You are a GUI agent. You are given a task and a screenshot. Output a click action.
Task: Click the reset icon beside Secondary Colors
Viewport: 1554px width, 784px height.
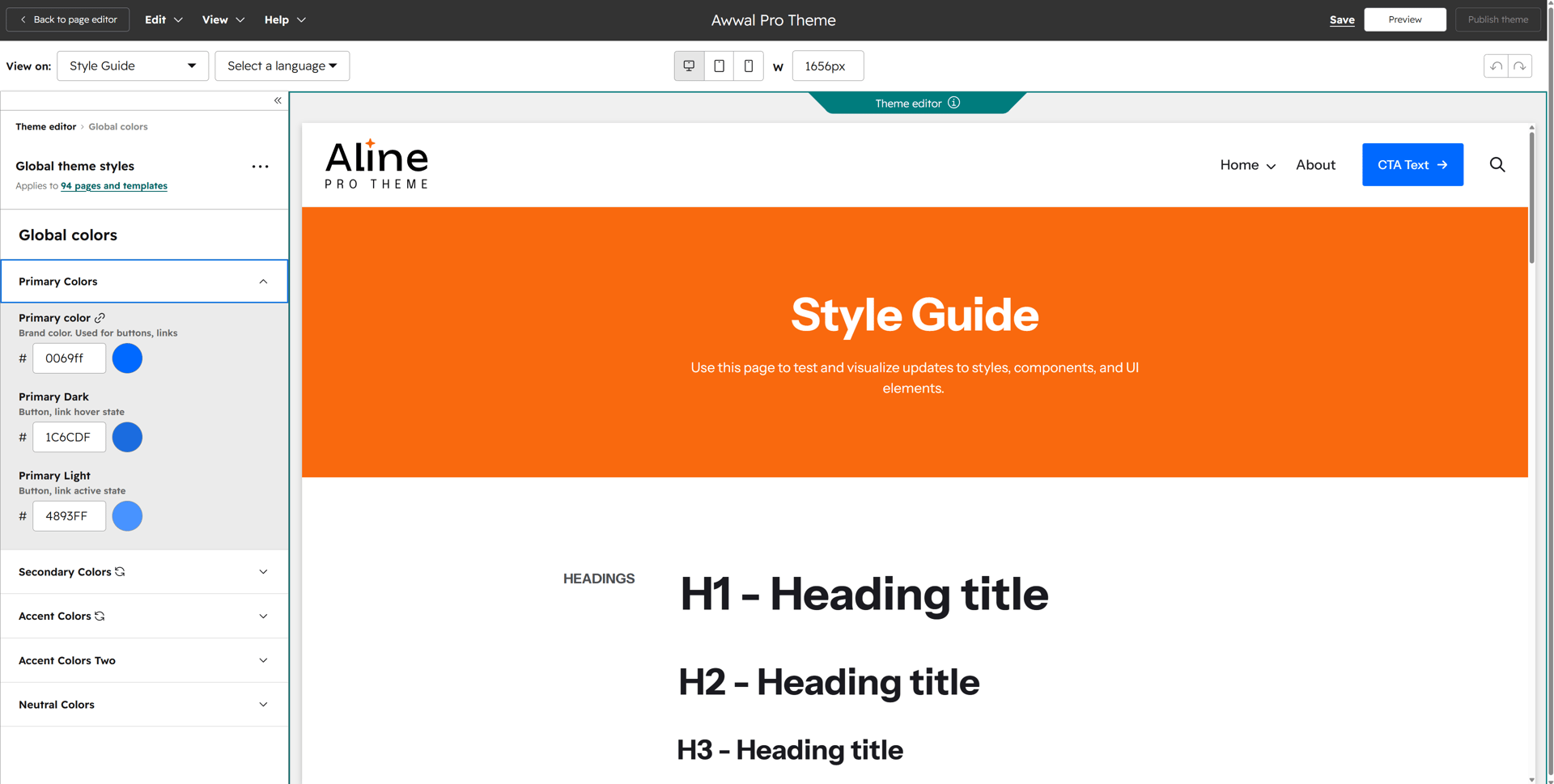(x=120, y=571)
